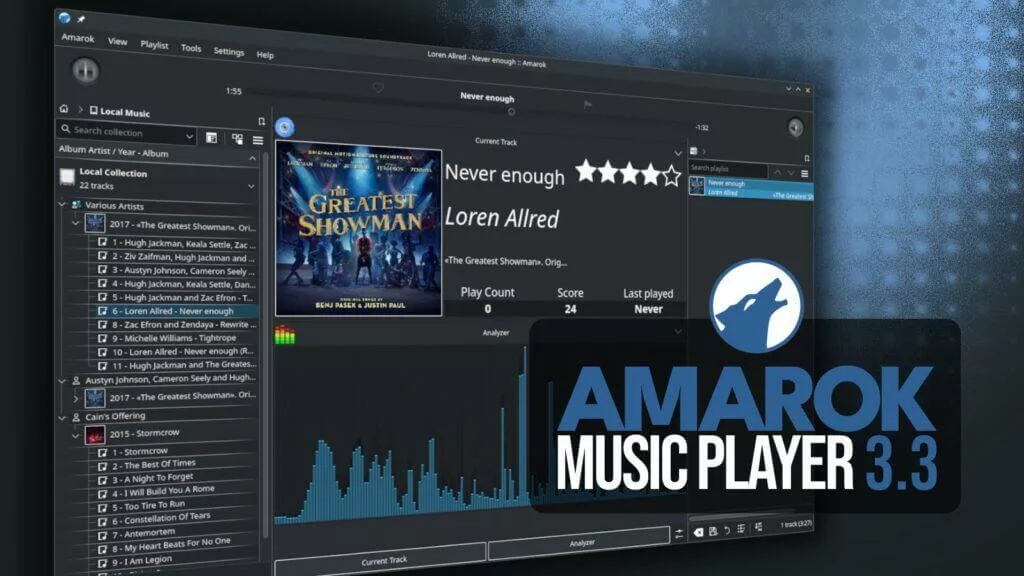1024x576 pixels.
Task: Open the View menu
Action: click(x=118, y=42)
